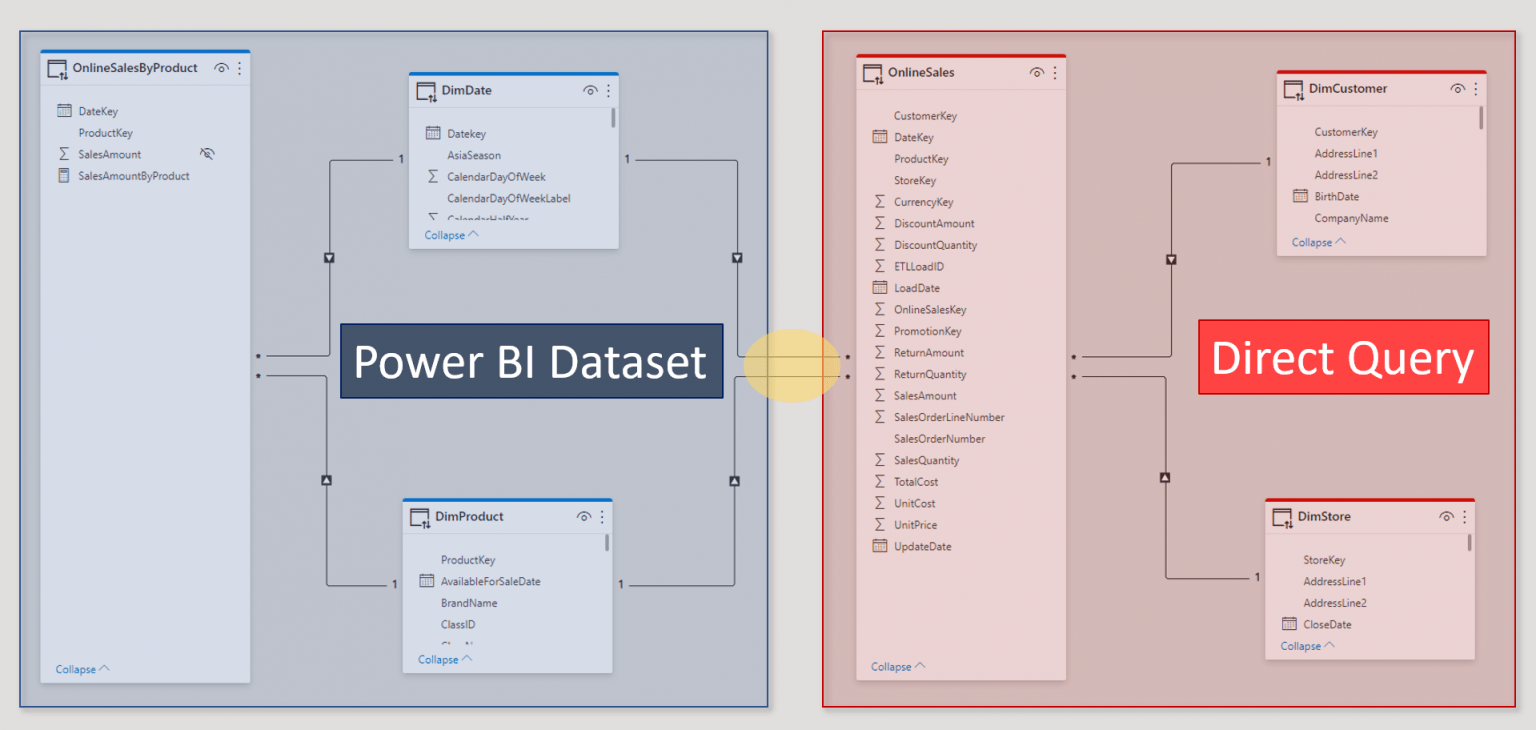Open more options for DimCustomer table

1475,88
